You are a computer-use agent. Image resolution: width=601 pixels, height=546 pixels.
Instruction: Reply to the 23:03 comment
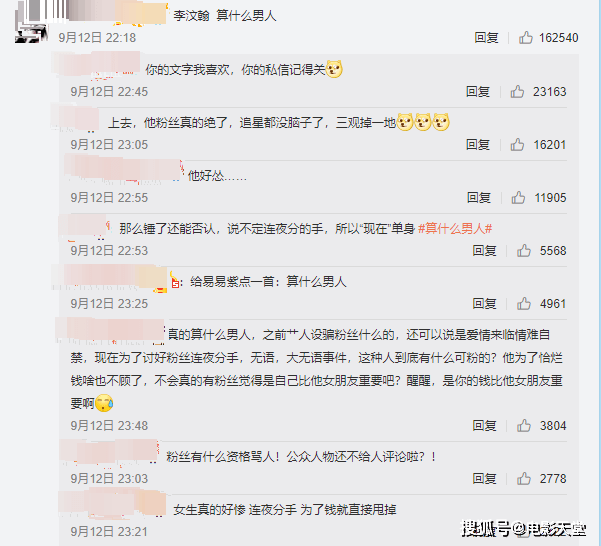(484, 478)
